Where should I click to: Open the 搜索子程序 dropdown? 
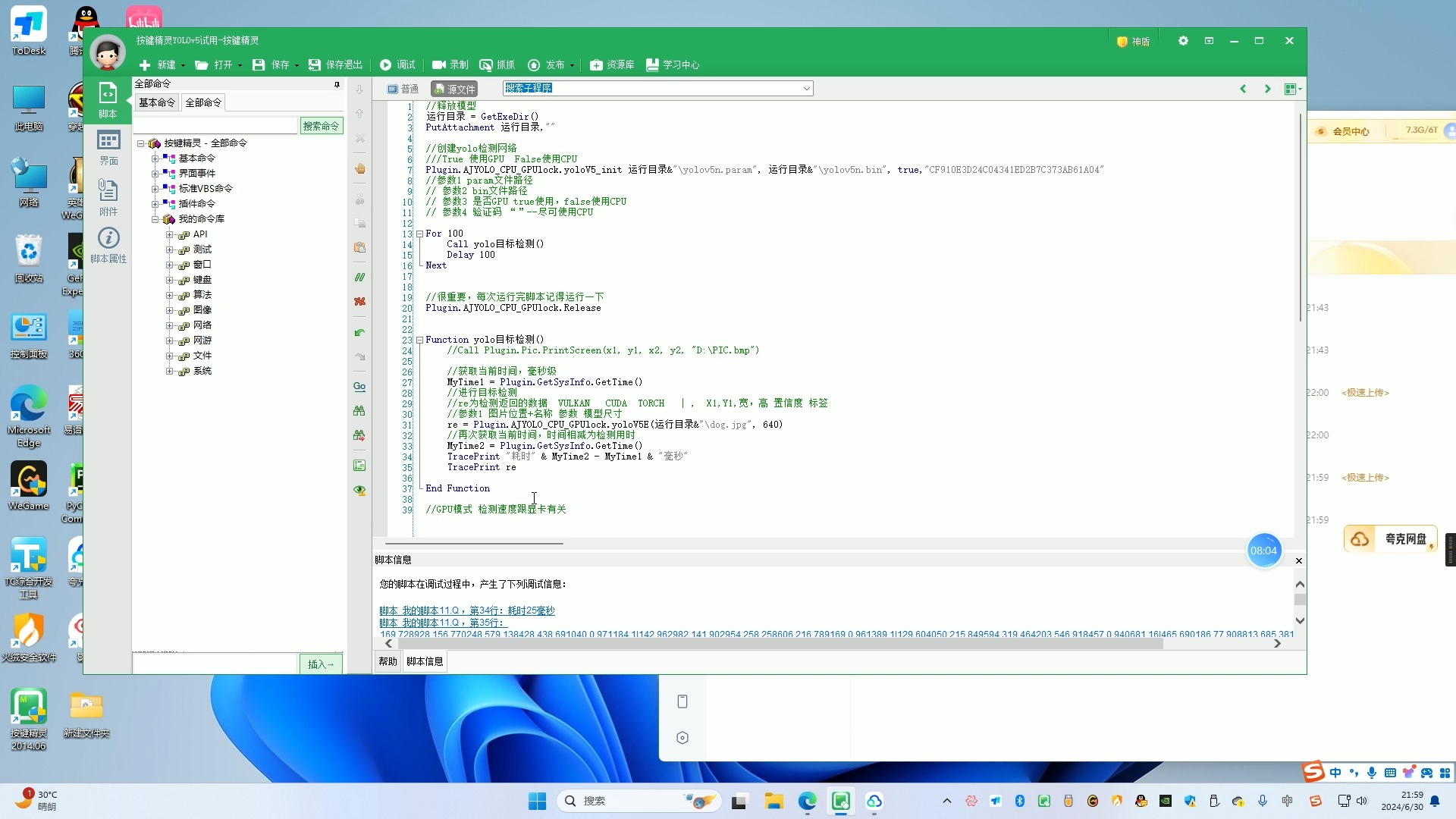806,89
